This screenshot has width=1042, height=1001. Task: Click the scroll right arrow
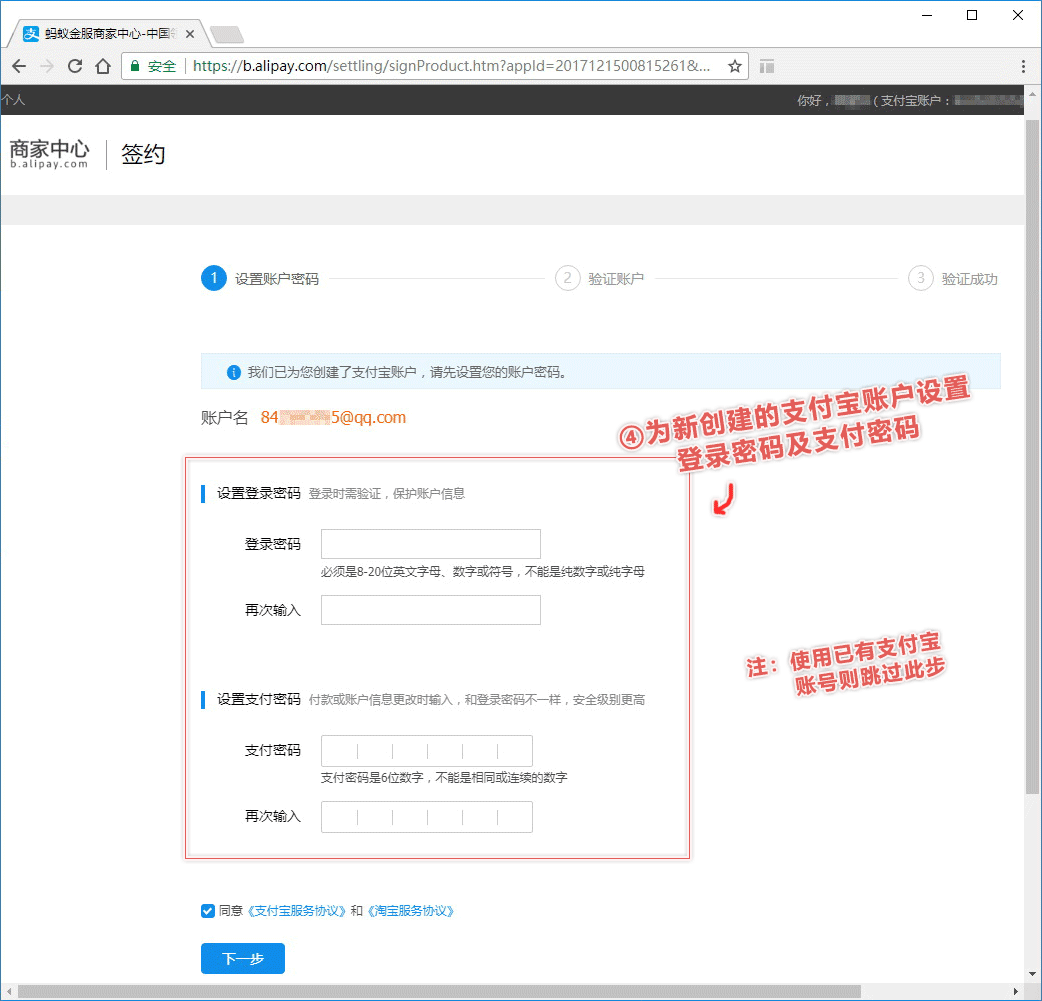(x=1015, y=991)
